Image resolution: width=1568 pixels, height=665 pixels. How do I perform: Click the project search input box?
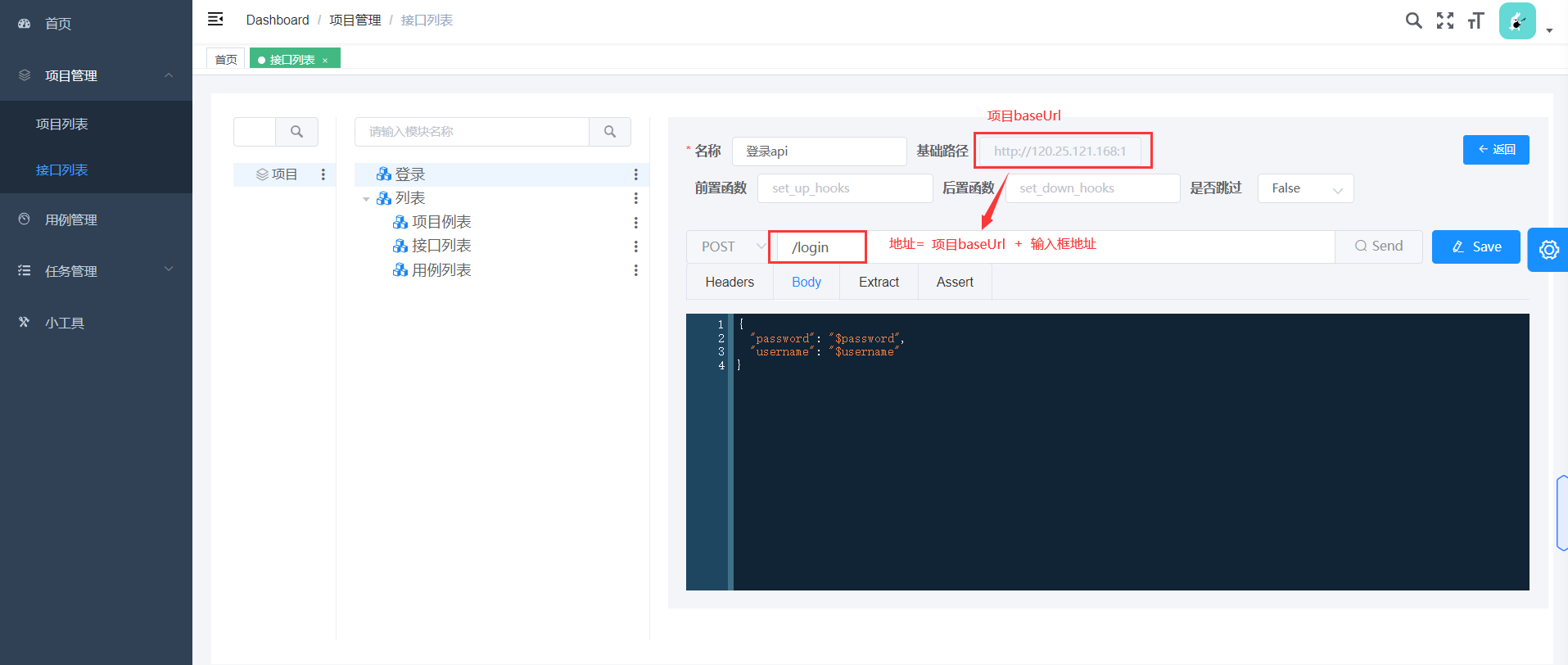255,131
